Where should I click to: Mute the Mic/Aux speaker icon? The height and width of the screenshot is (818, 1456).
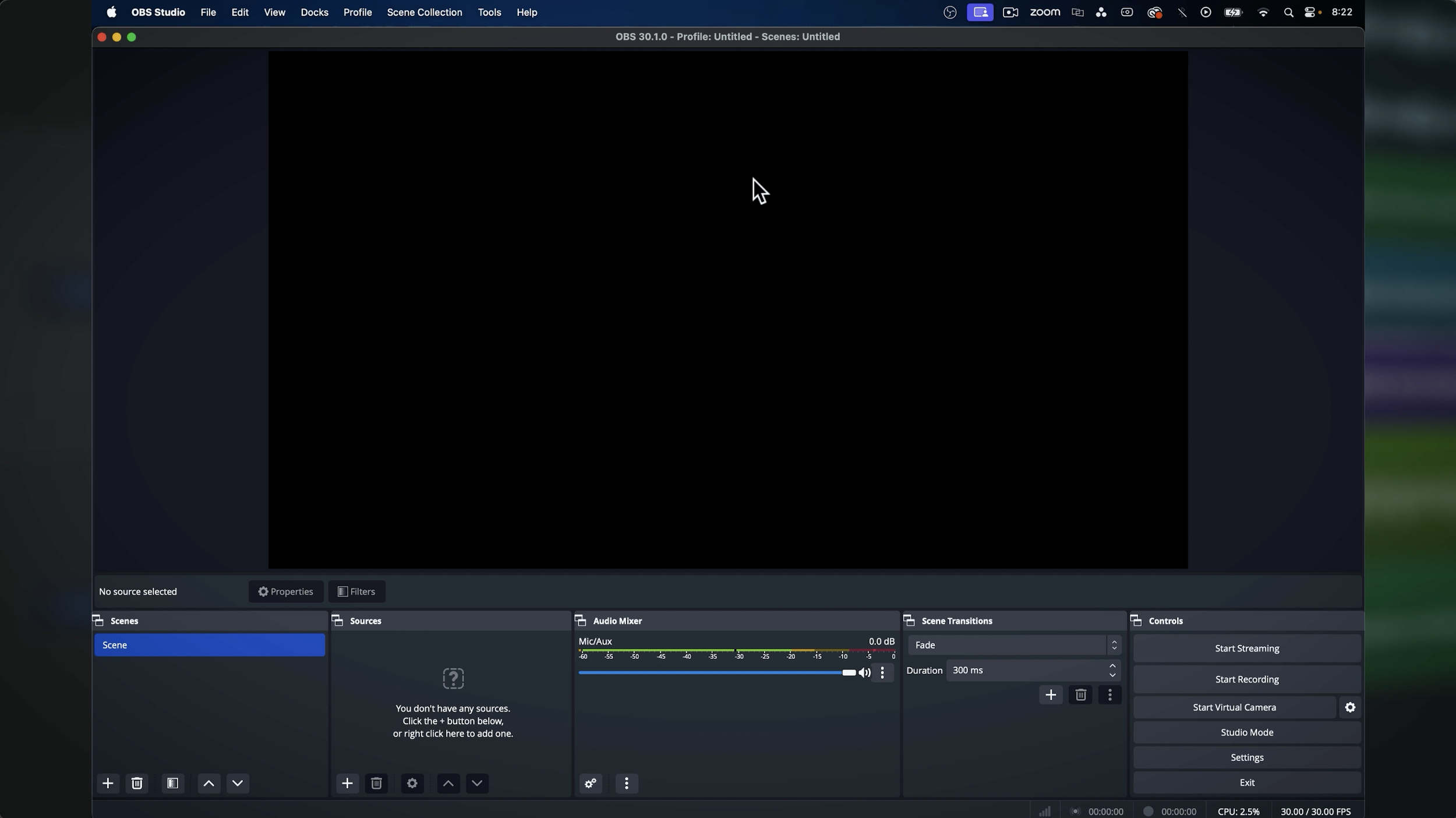point(864,673)
